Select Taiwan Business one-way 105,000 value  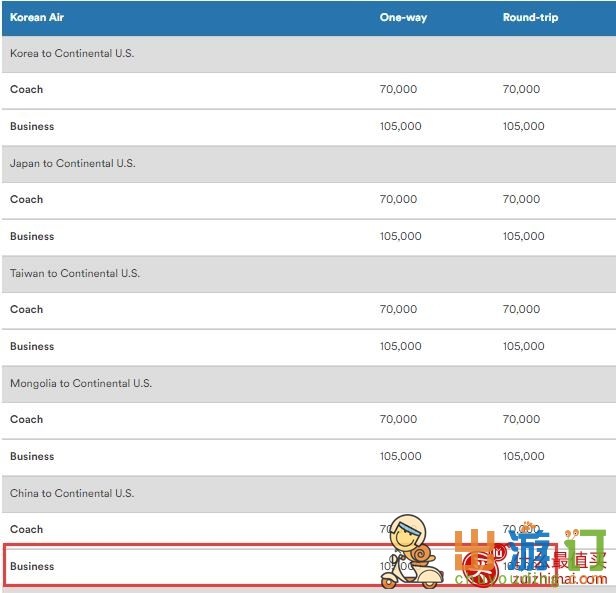pyautogui.click(x=400, y=346)
